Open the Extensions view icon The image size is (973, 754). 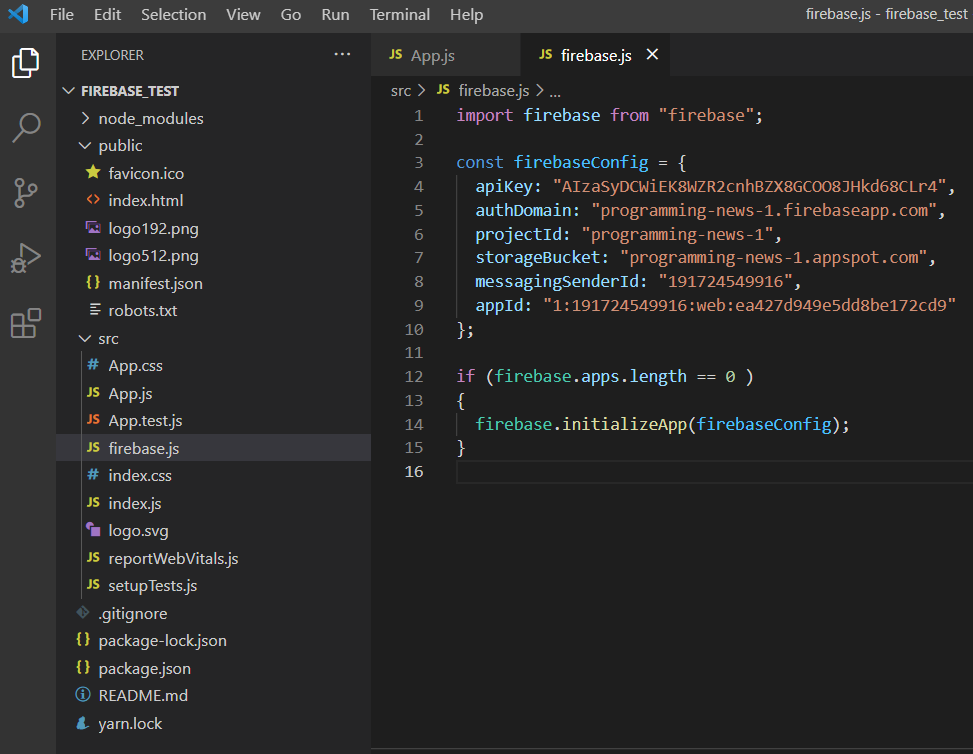pyautogui.click(x=25, y=323)
